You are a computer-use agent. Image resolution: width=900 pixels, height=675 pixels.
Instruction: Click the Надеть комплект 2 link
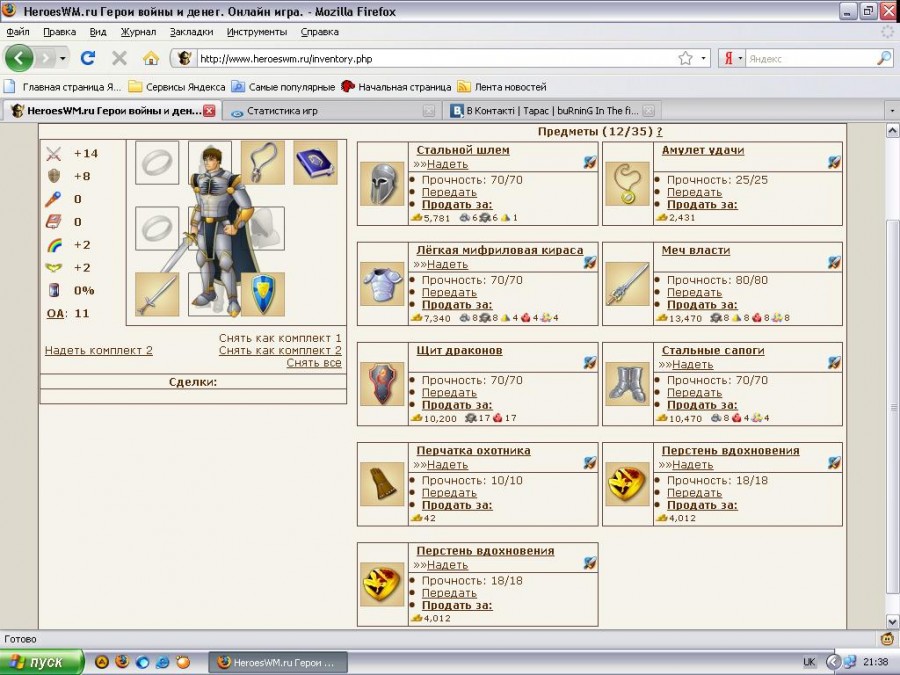(99, 351)
